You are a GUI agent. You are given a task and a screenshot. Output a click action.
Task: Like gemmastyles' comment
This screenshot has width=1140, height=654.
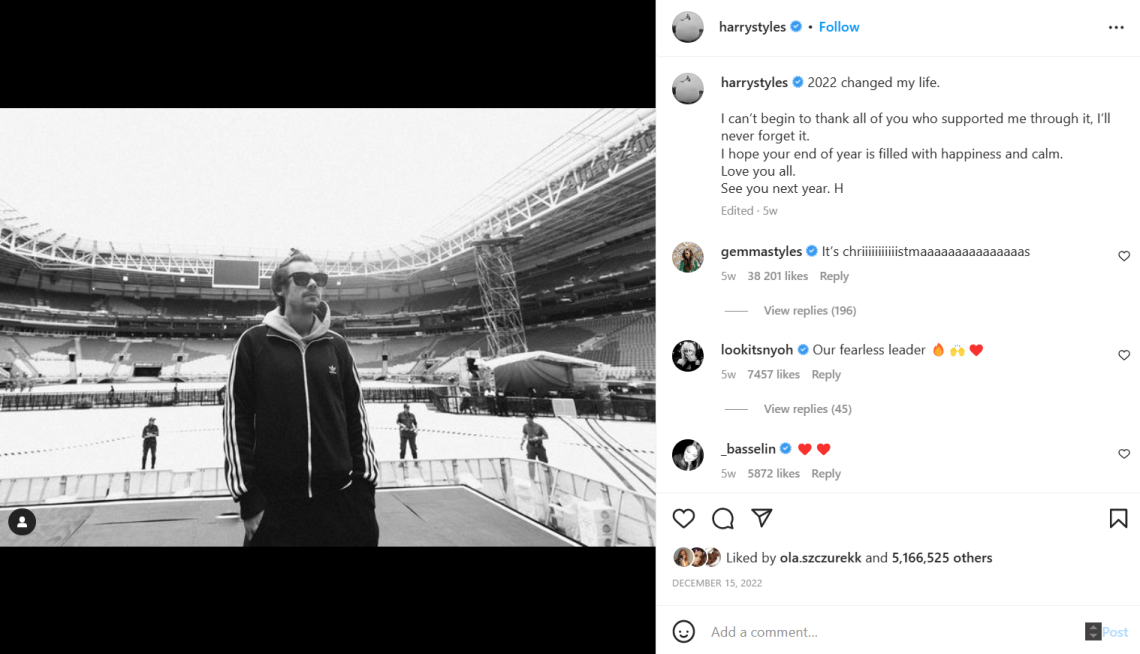coord(1124,256)
